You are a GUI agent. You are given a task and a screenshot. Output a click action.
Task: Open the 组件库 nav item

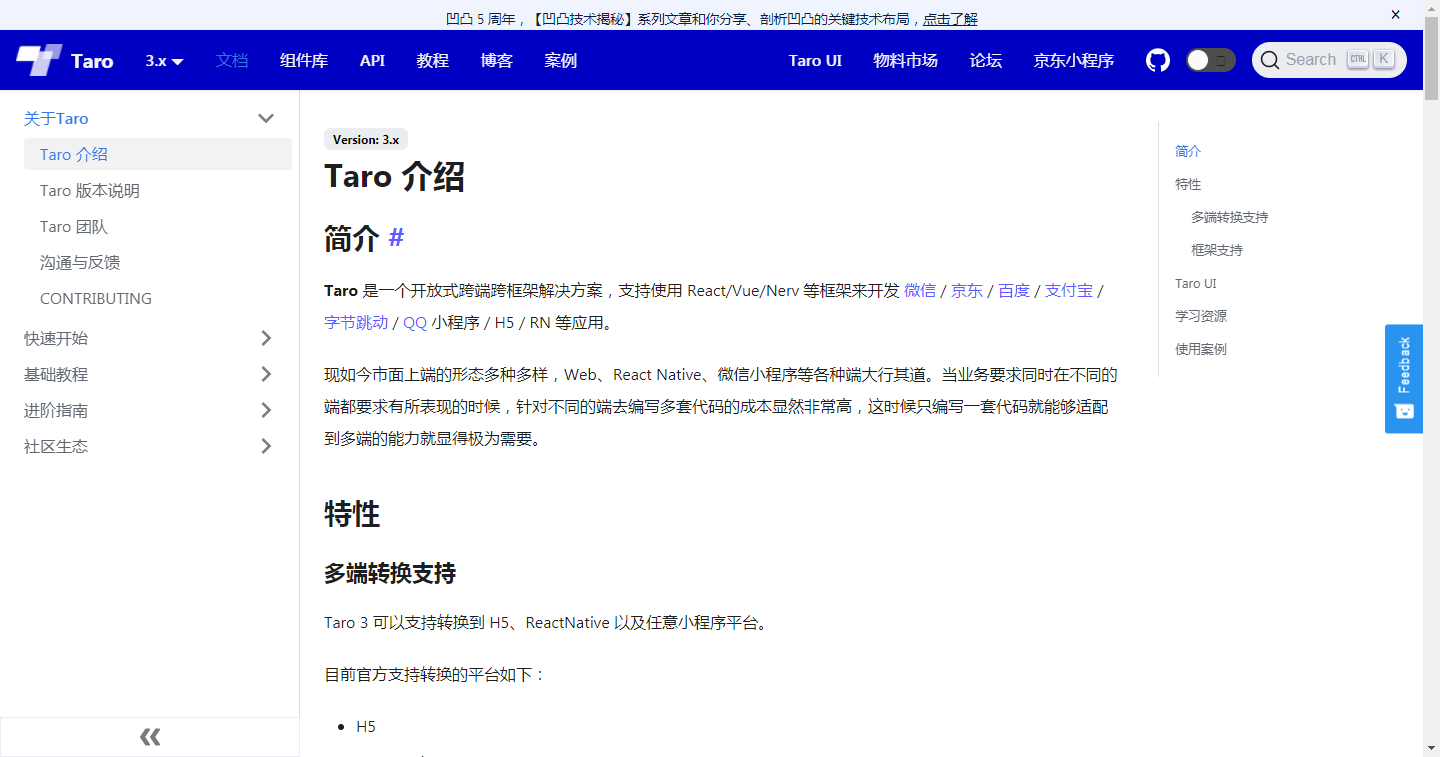pyautogui.click(x=304, y=60)
